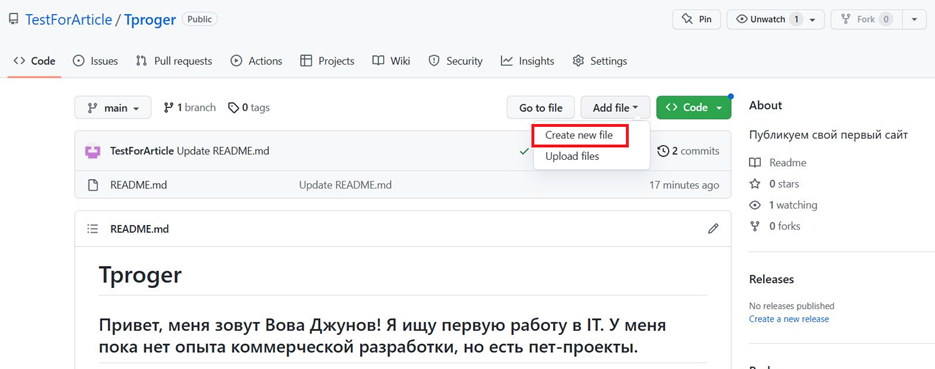View the 1 branch link
The image size is (935, 369).
(190, 108)
